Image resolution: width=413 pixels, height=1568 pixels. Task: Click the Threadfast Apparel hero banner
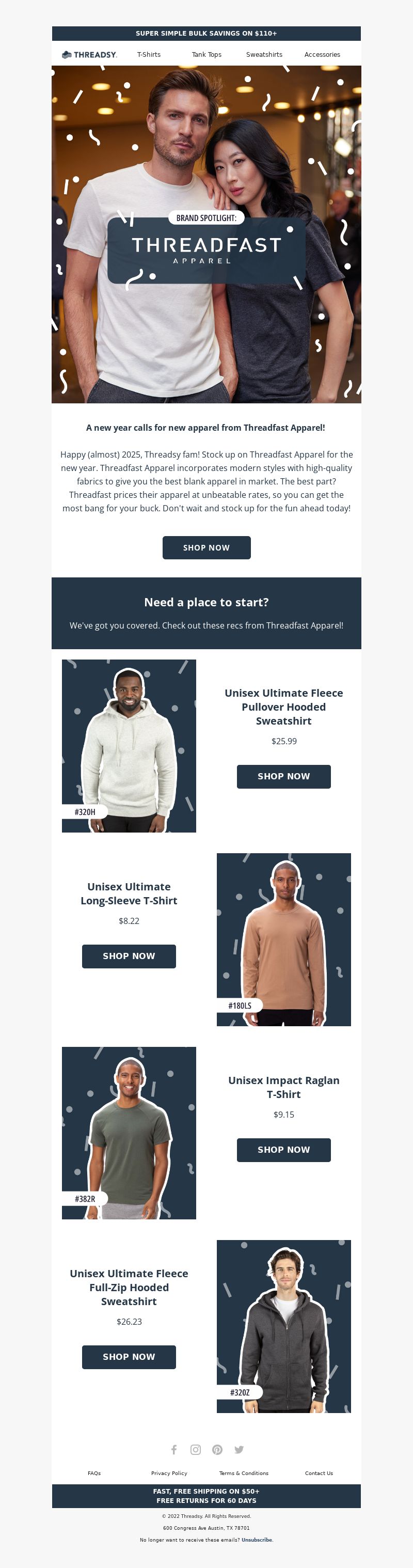click(207, 234)
